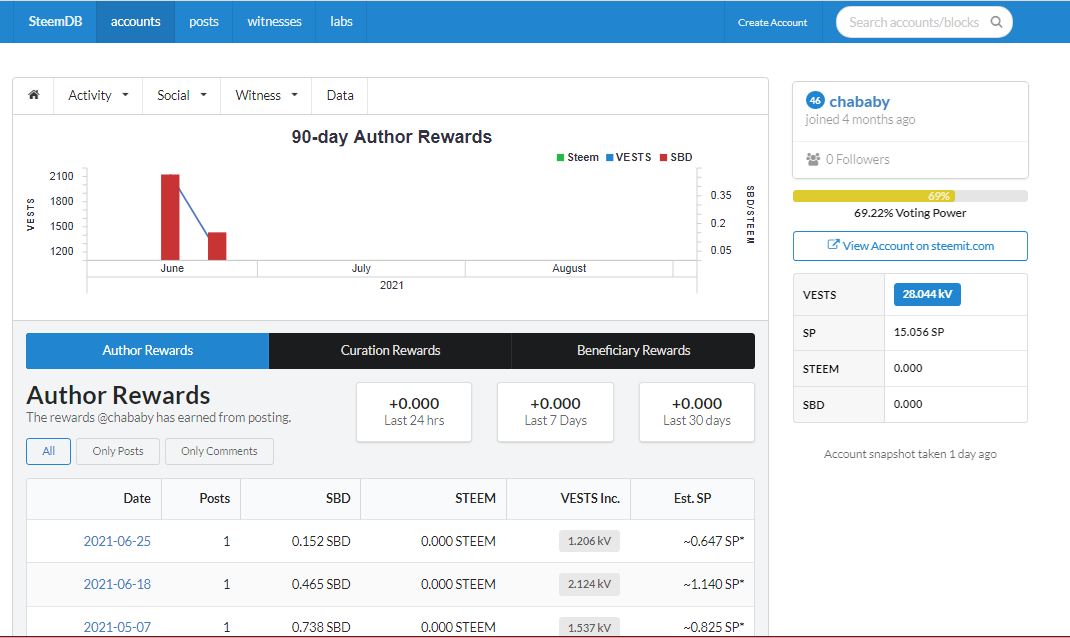
Task: Click the 0 Followers text
Action: point(858,159)
